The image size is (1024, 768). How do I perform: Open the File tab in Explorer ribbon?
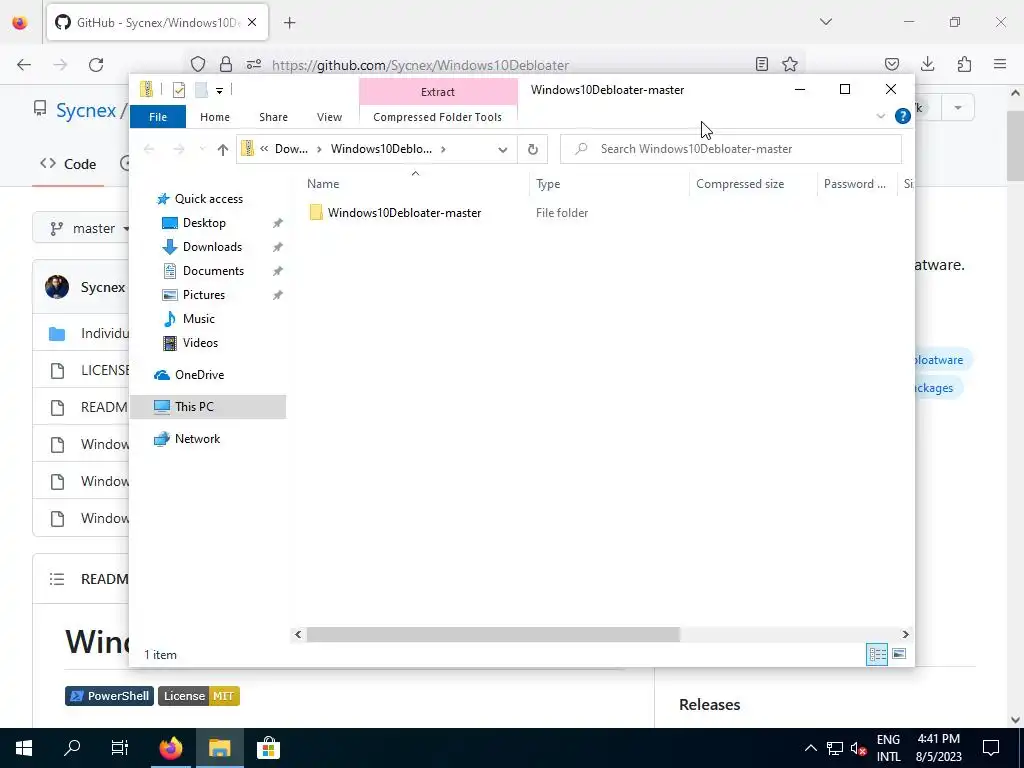(158, 117)
